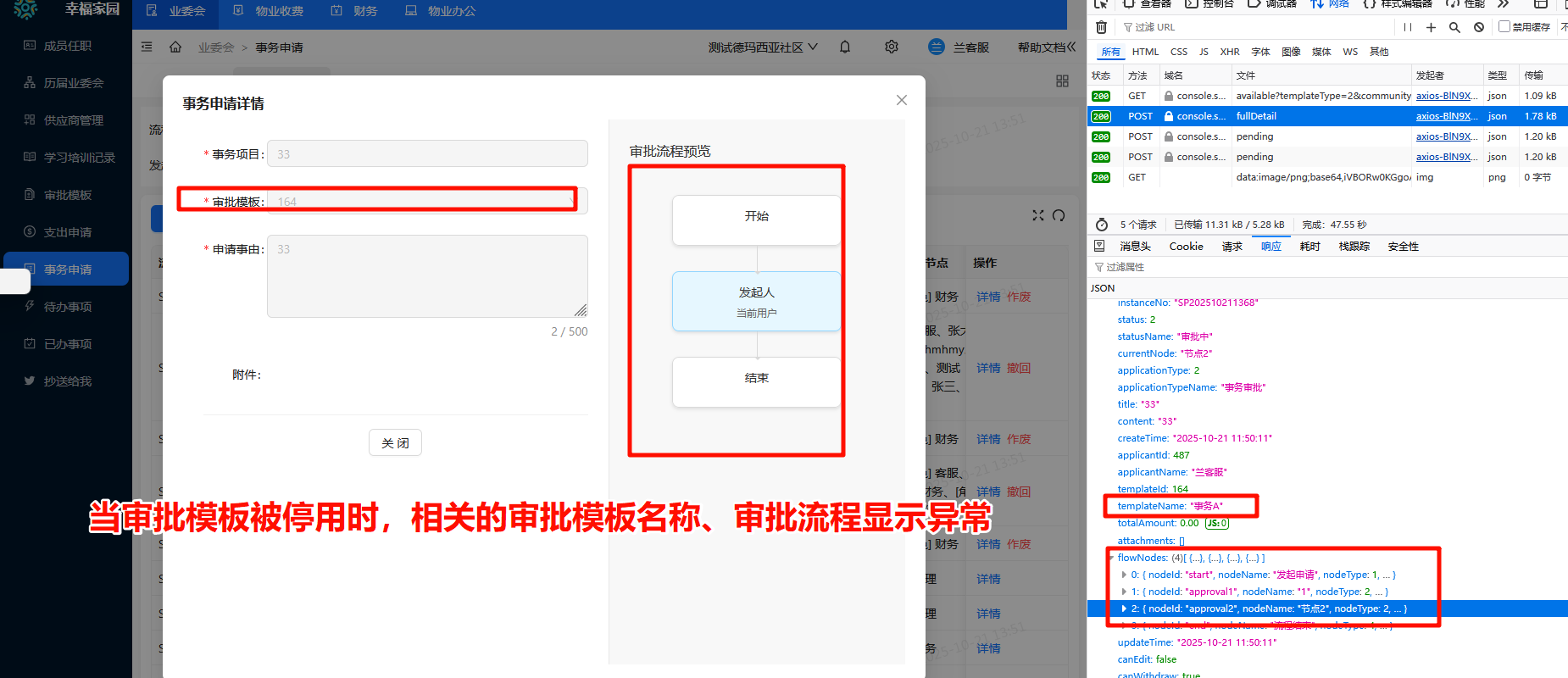Pause network recording in devtools
The image size is (1568, 678).
point(1408,27)
